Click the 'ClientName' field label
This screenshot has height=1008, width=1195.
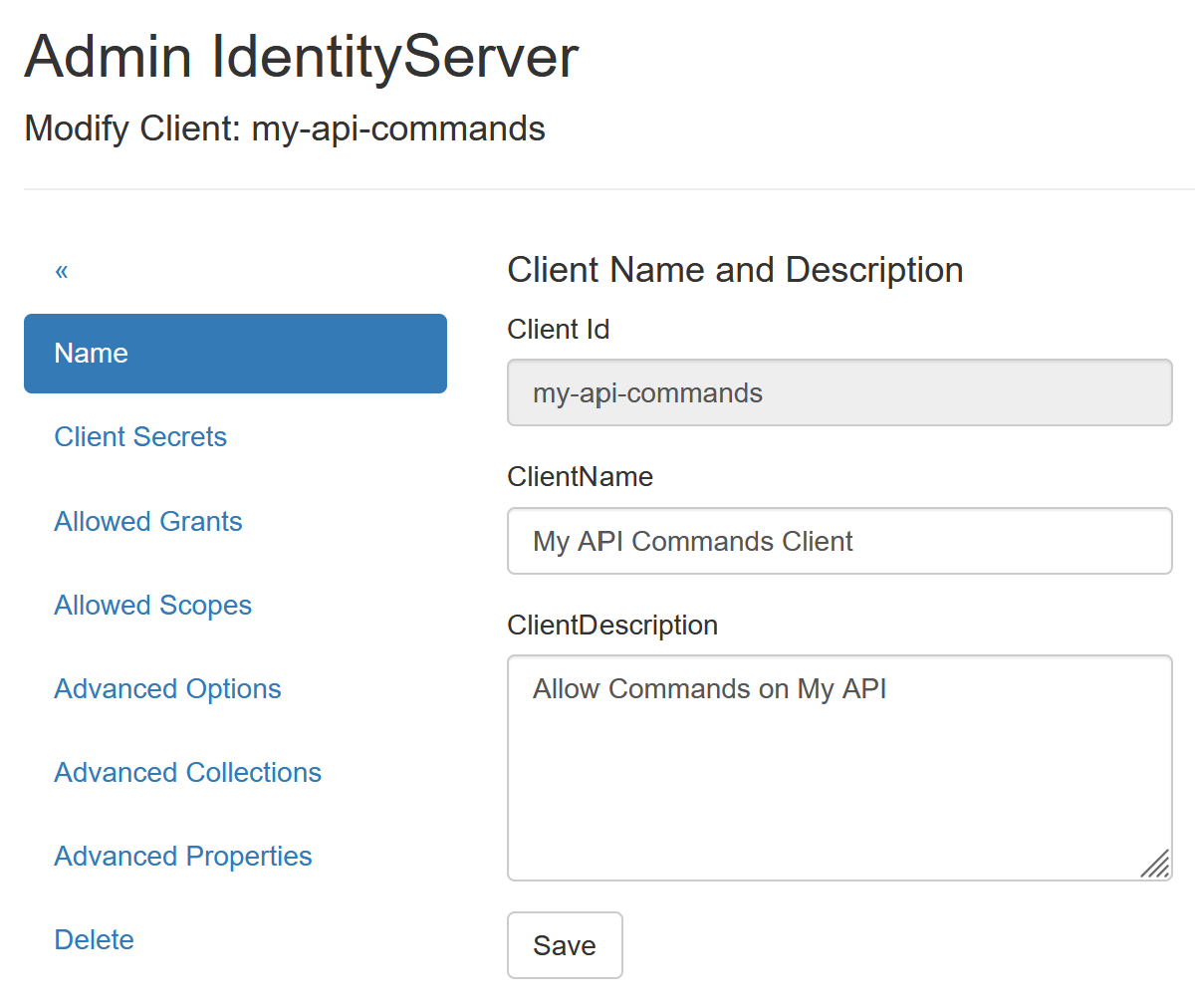tap(580, 477)
